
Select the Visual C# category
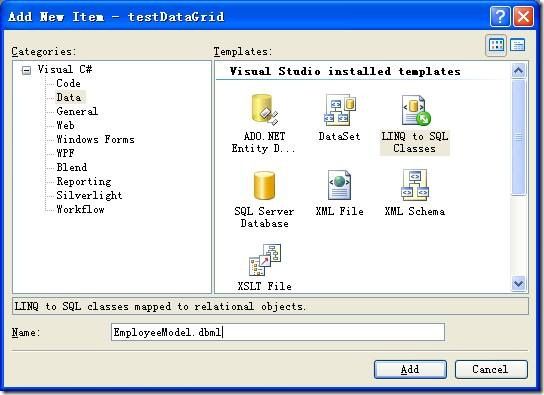(x=65, y=69)
